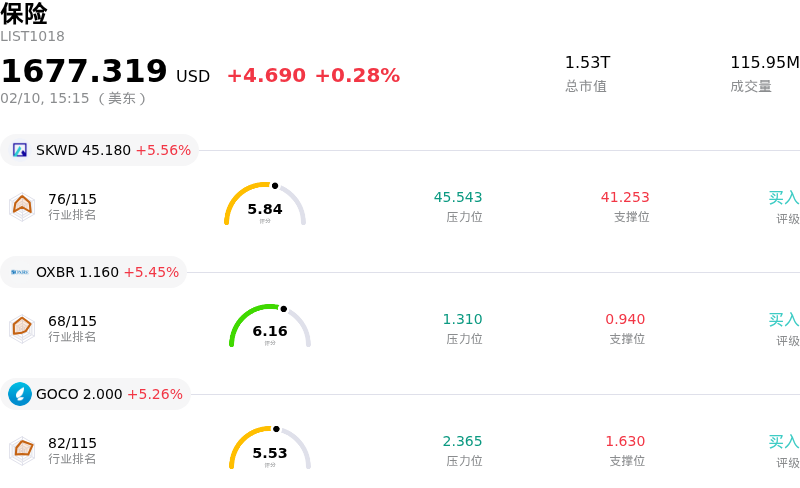Open the GOCO 2.000 stock pill

click(x=96, y=394)
